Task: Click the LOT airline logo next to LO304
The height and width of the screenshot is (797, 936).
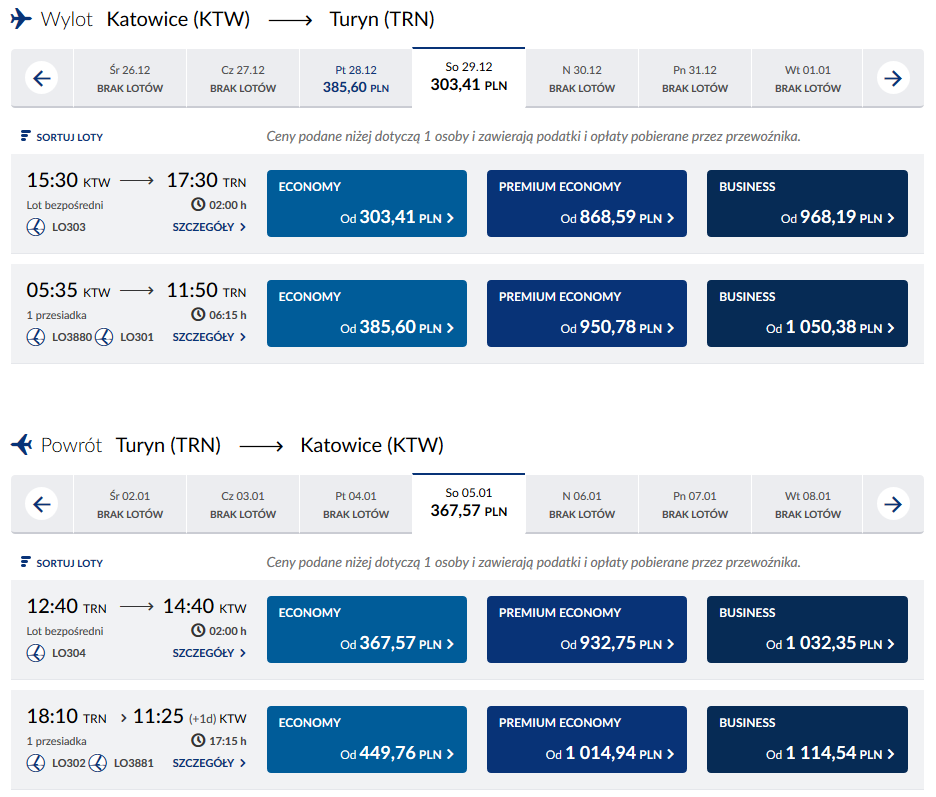Action: click(36, 653)
